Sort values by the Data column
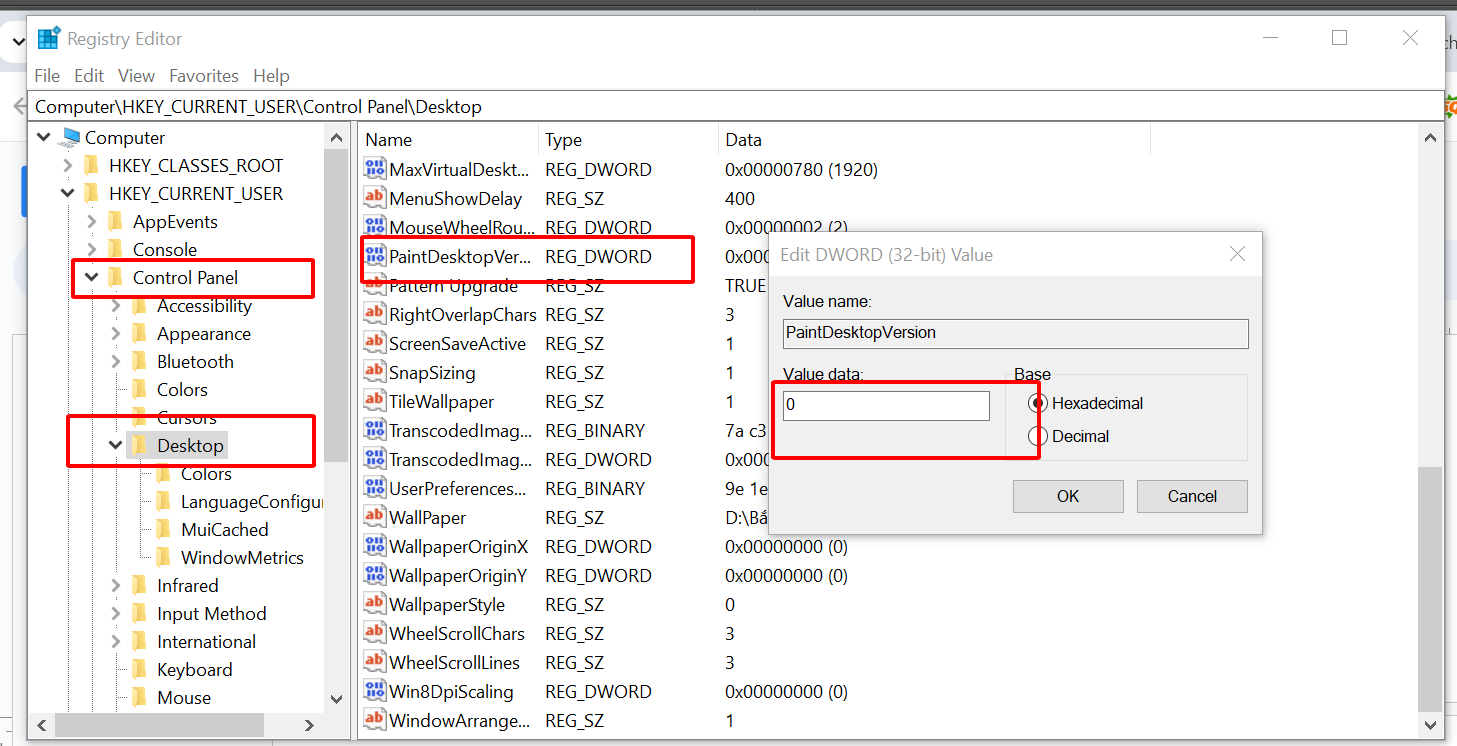The image size is (1457, 746). click(934, 140)
